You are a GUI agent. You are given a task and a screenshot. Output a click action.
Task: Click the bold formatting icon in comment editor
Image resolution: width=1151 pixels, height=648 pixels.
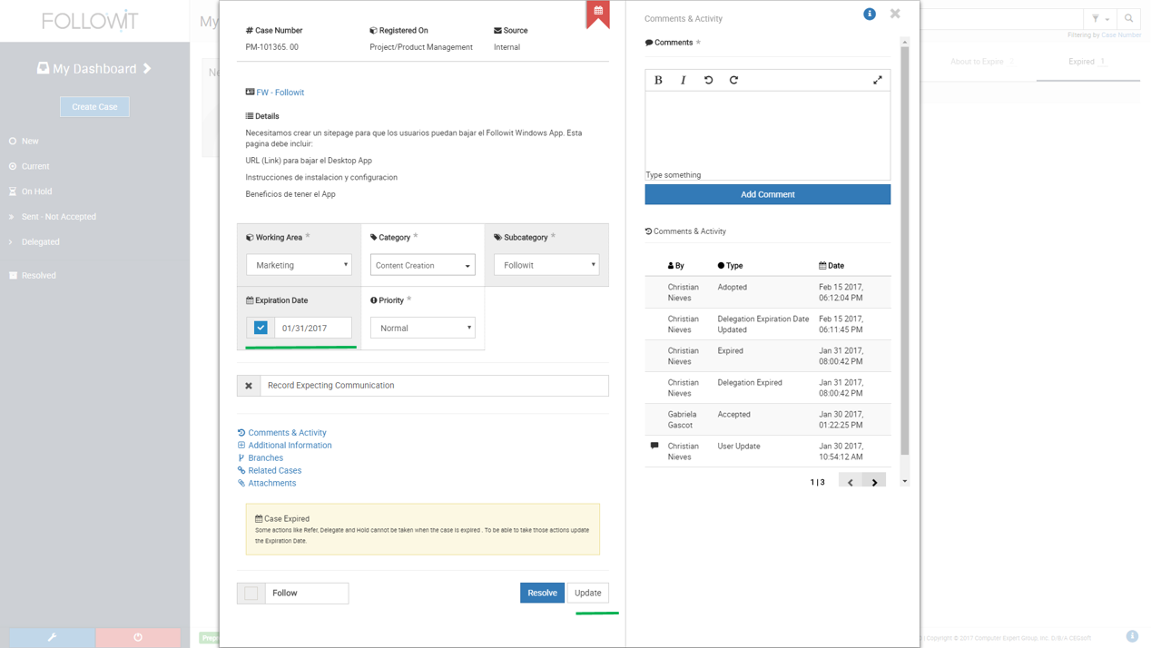[657, 79]
